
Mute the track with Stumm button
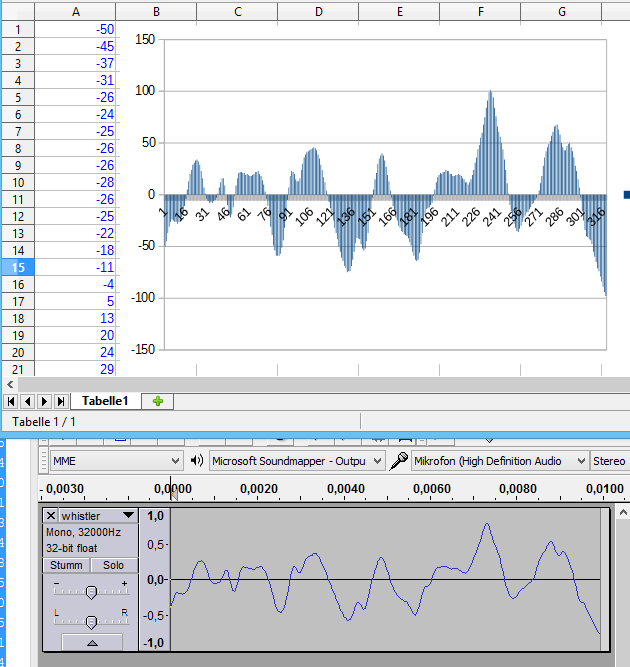pyautogui.click(x=66, y=565)
